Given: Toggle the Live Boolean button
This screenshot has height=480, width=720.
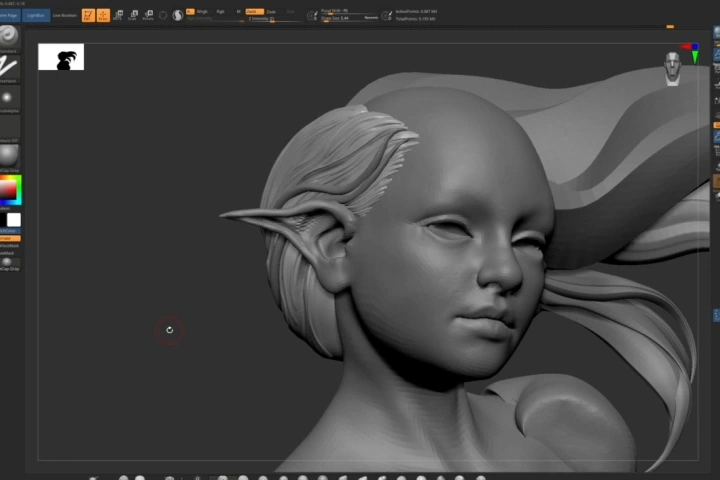Looking at the screenshot, I should pos(65,15).
